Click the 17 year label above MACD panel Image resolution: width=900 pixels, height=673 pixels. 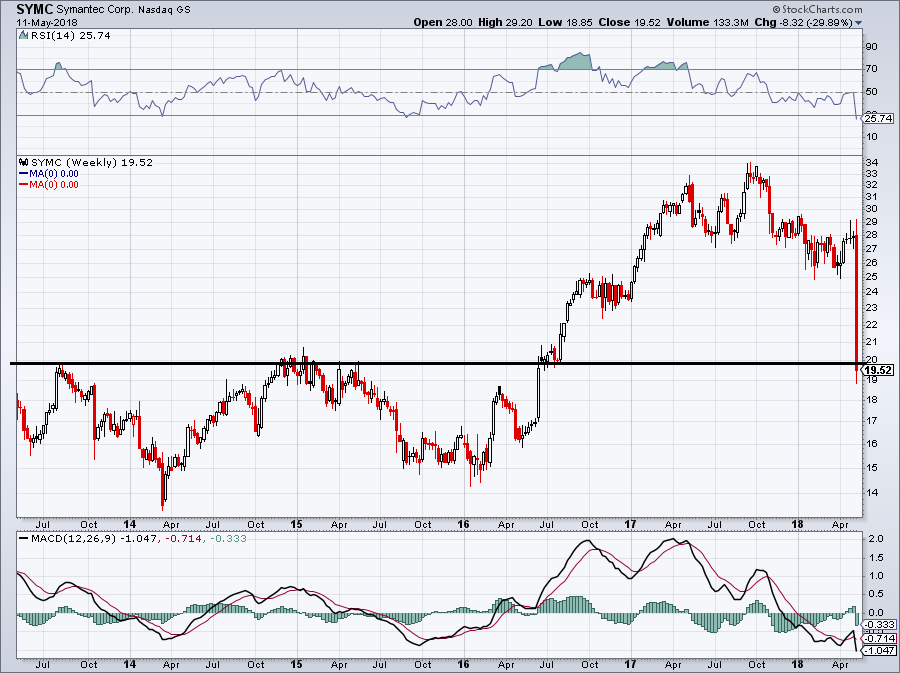[x=631, y=524]
